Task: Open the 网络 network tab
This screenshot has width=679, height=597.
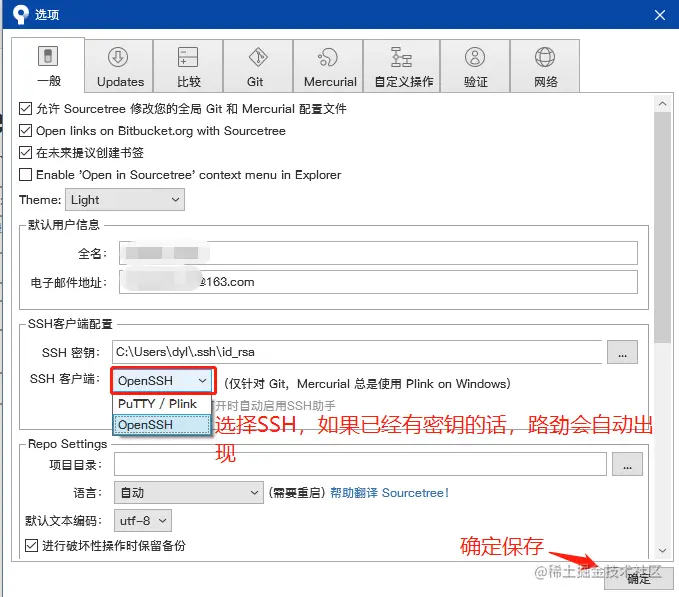Action: point(545,66)
